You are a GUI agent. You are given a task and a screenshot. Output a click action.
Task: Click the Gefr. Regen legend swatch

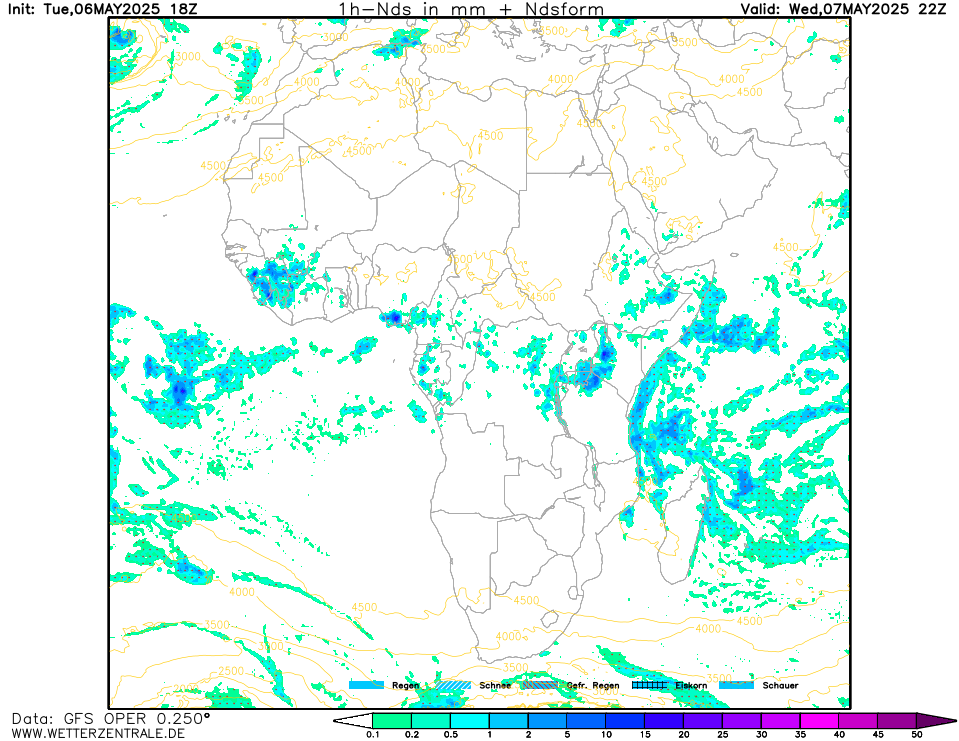(540, 685)
